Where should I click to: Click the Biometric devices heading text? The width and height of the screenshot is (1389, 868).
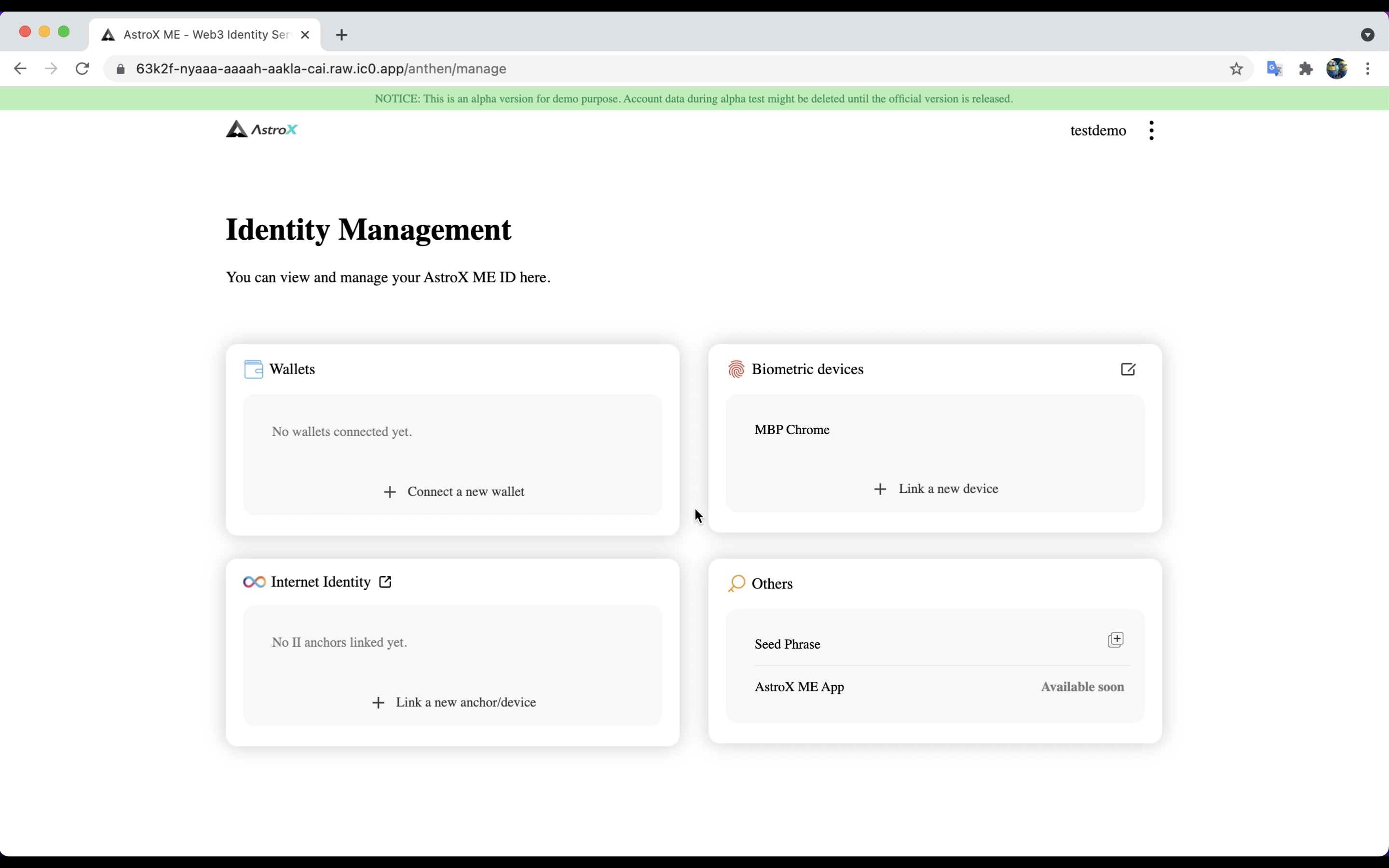(807, 369)
